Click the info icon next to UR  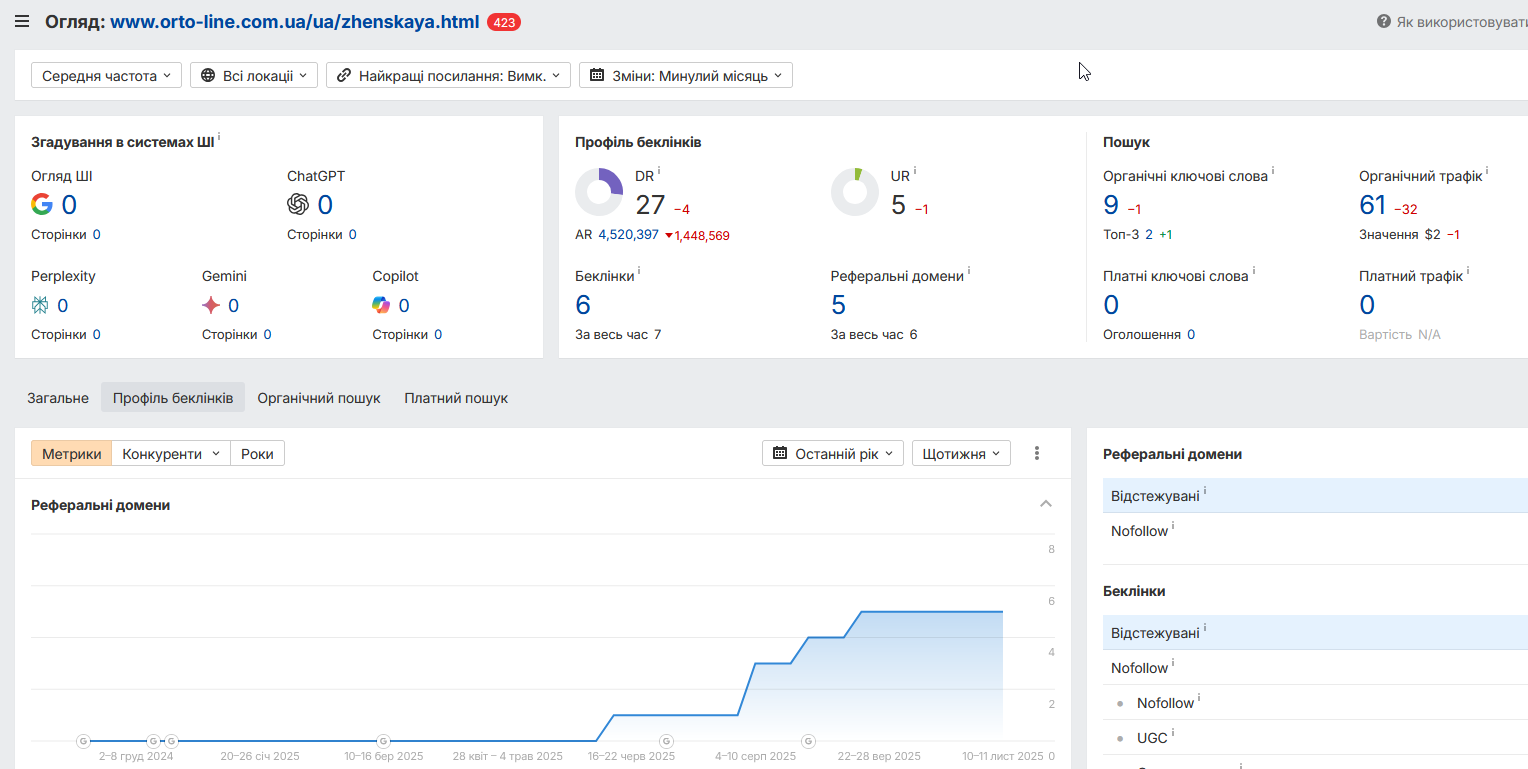point(915,172)
